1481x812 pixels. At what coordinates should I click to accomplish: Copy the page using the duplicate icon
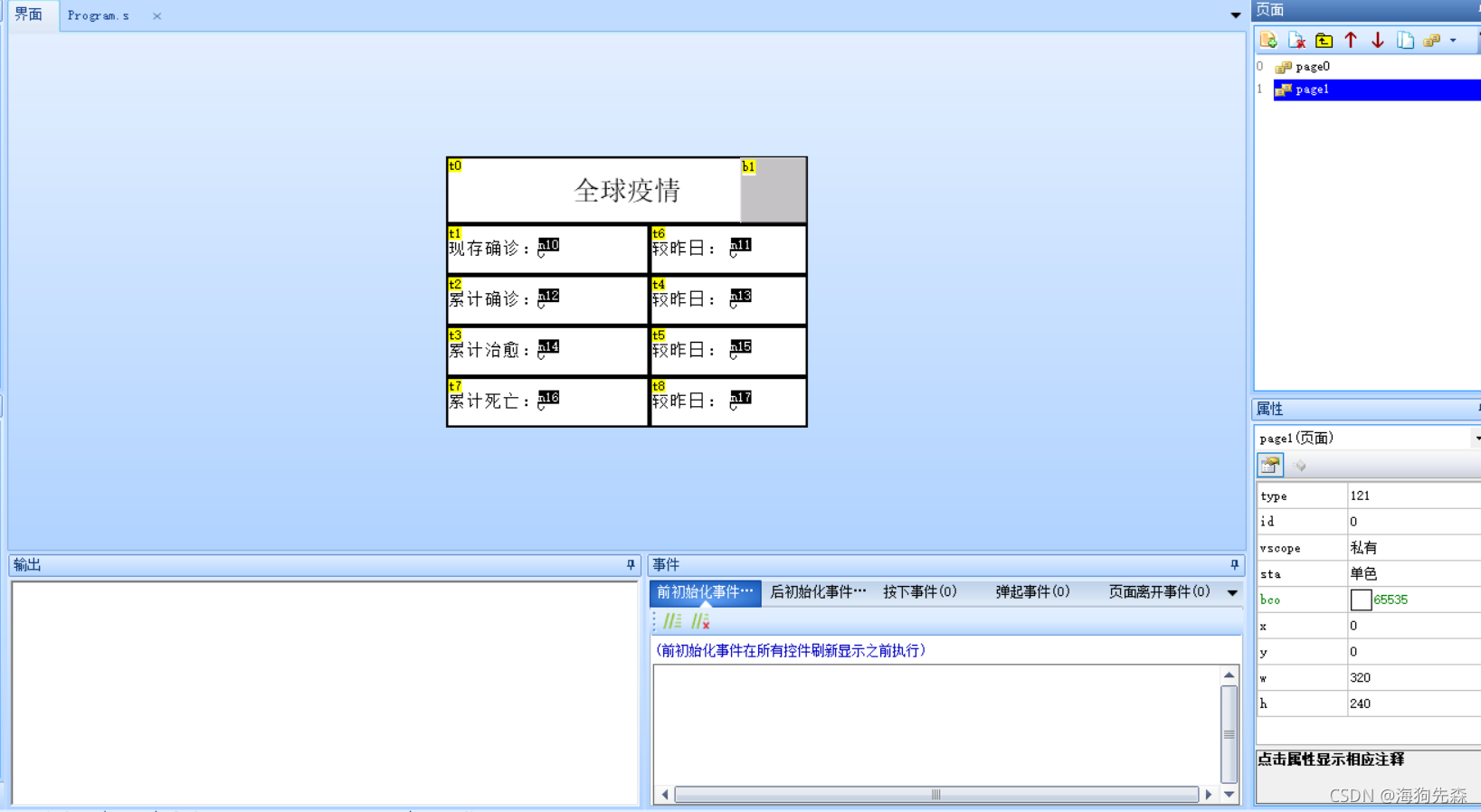[1405, 40]
